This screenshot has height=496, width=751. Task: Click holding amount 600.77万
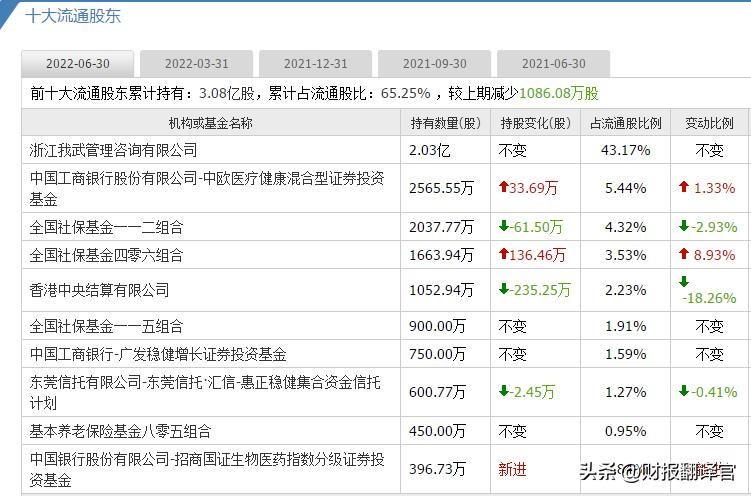[437, 392]
